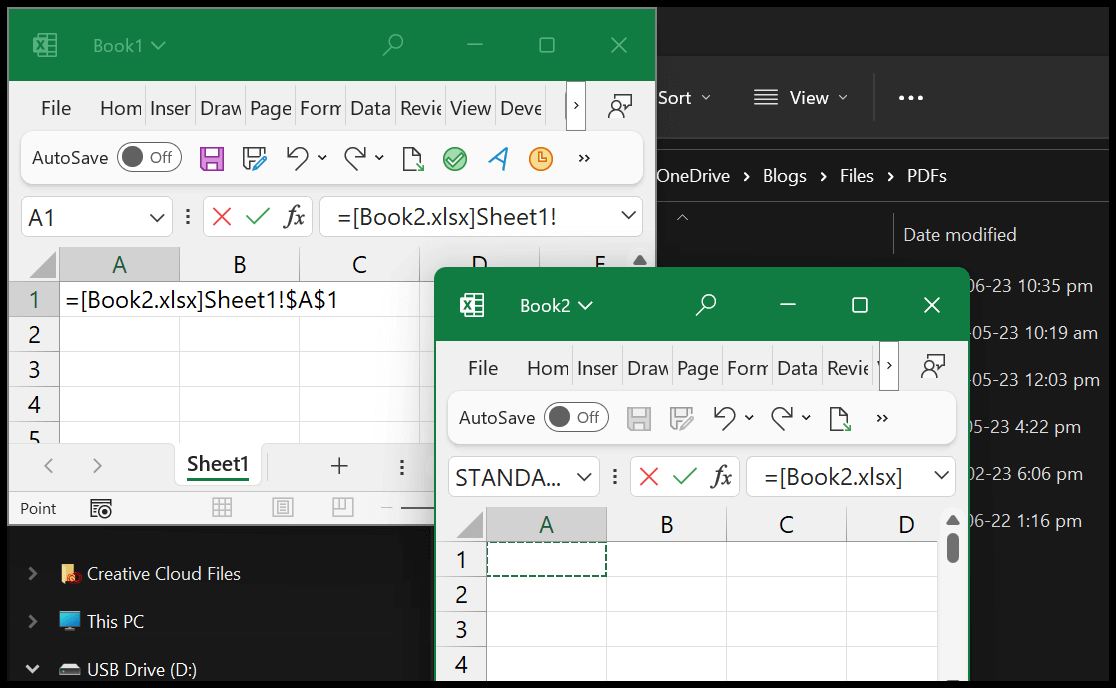Screen dimensions: 1116x688
Task: Select cell A1 in Book2
Action: point(547,559)
